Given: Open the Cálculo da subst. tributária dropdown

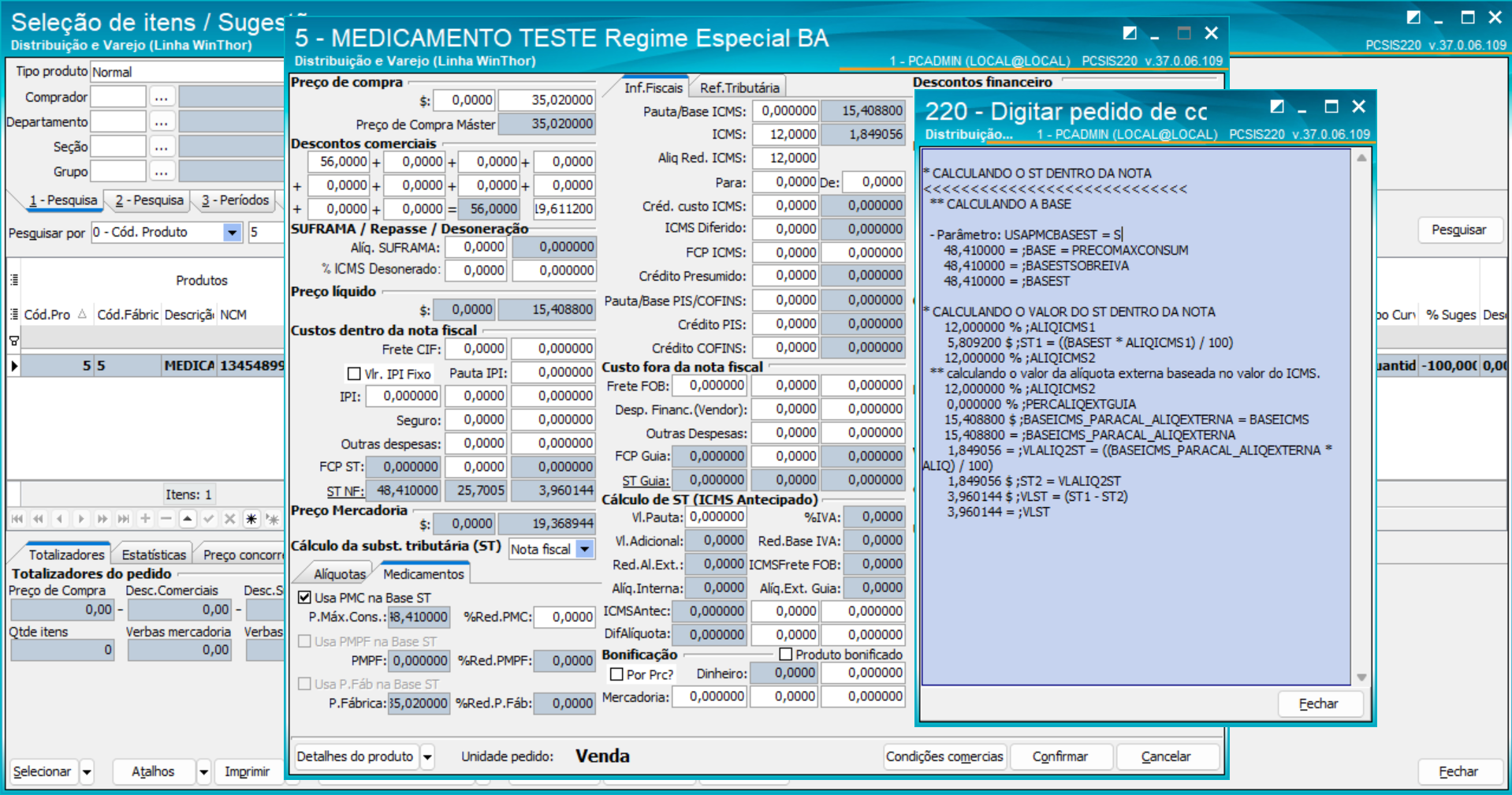Looking at the screenshot, I should tap(585, 549).
